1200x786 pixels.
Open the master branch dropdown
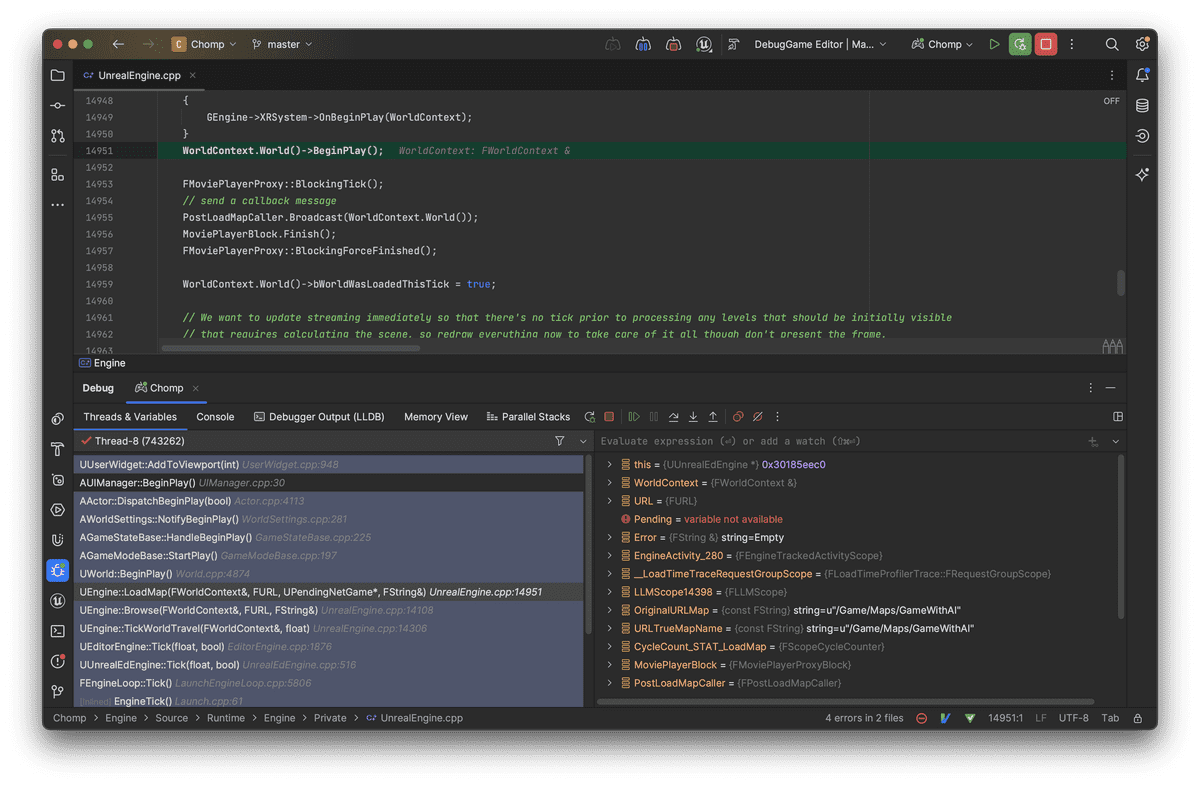(282, 44)
